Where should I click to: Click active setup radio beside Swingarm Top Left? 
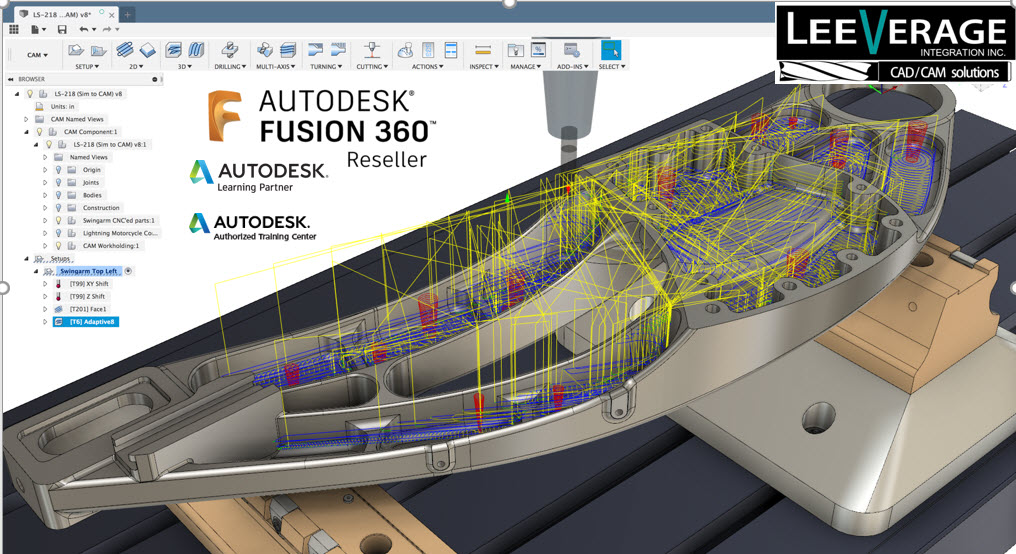[128, 271]
